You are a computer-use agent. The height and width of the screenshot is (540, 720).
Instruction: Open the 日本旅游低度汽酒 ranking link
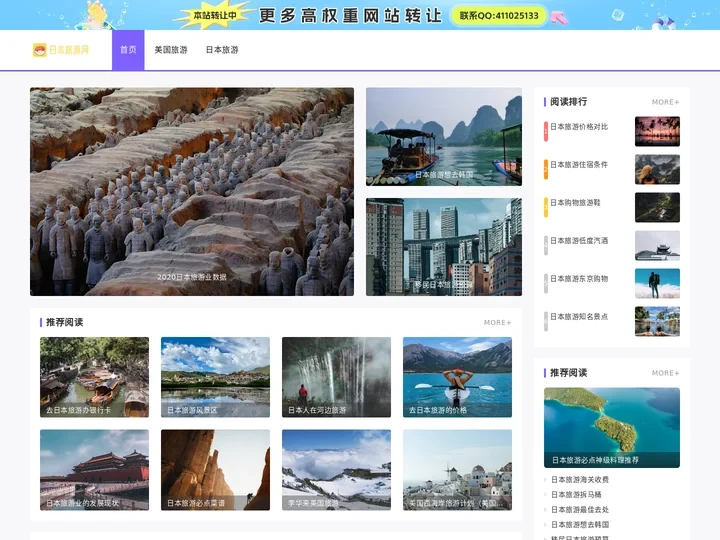[x=579, y=241]
